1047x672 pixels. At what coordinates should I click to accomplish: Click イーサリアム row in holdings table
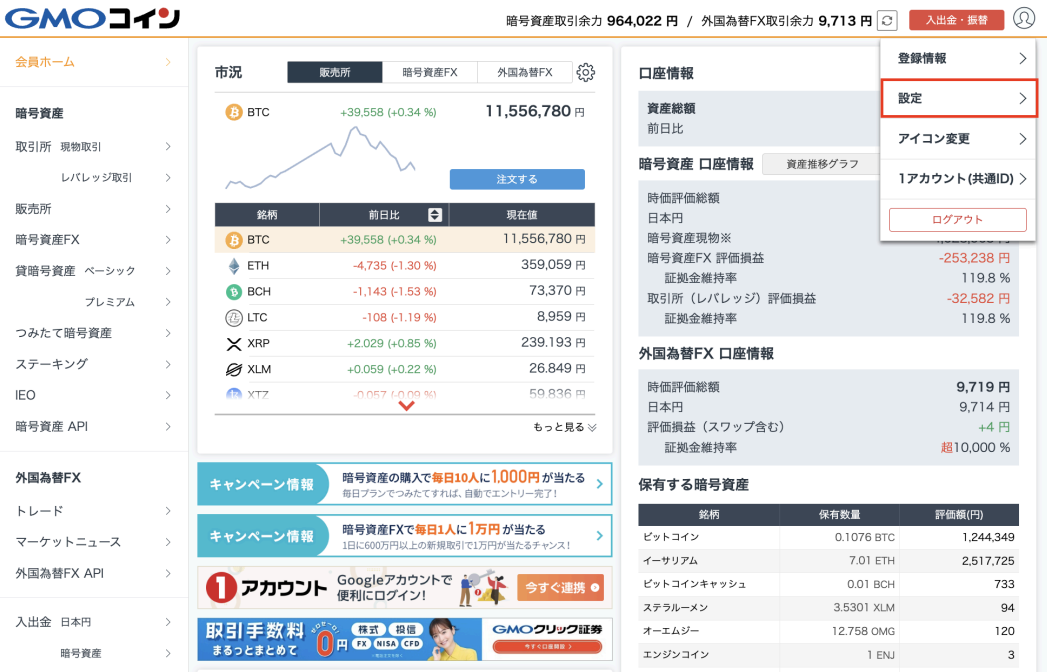click(x=829, y=561)
